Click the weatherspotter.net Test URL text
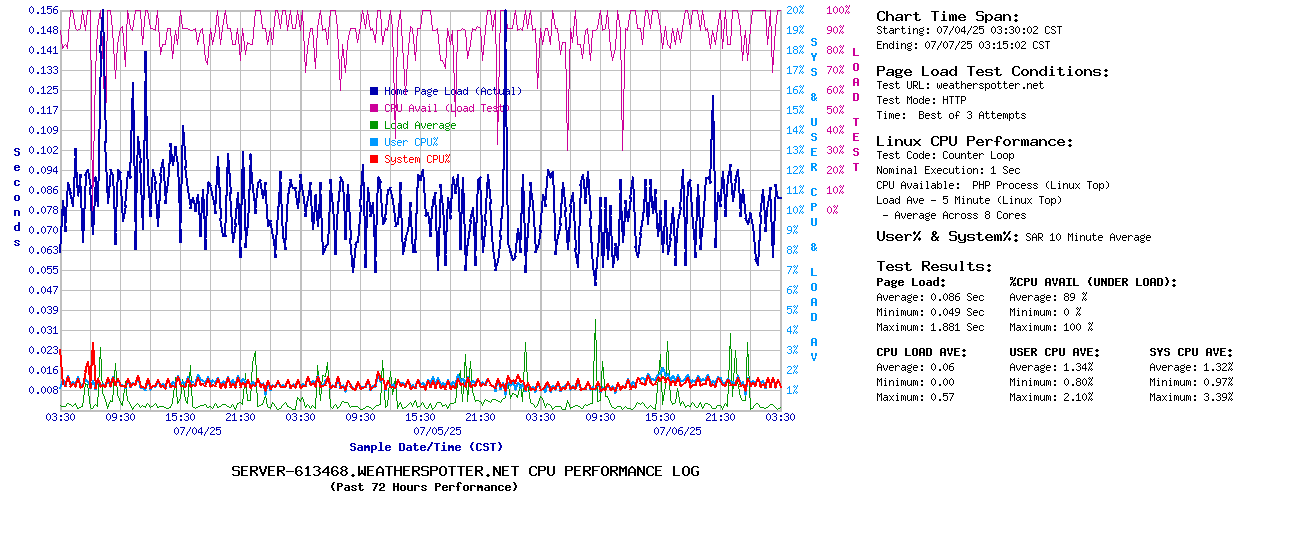Screen dimensions: 1300x550 pos(989,85)
